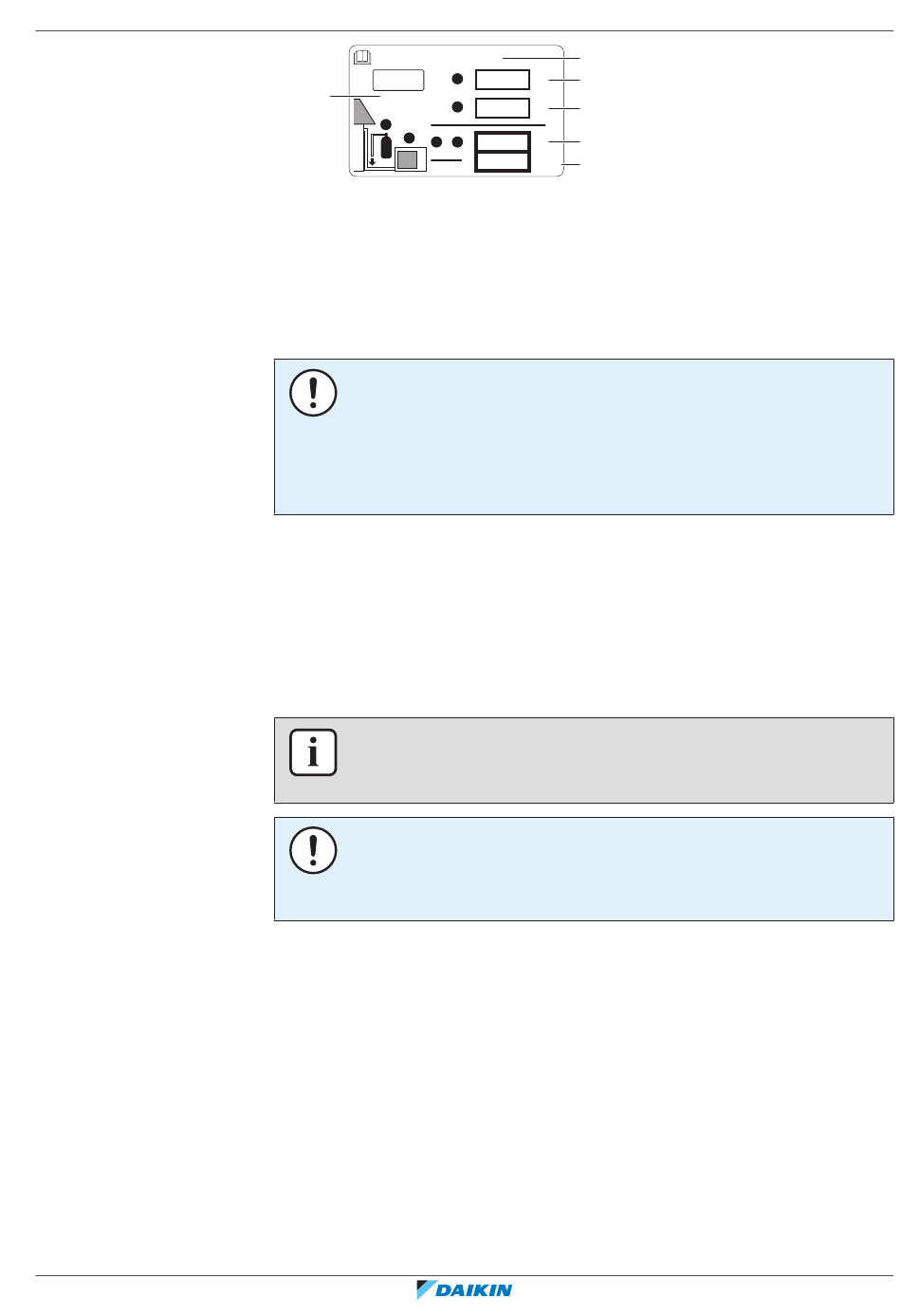Viewport: 901px width, 1316px height.
Task: Click the gray square unit in diagram
Action: click(x=407, y=160)
